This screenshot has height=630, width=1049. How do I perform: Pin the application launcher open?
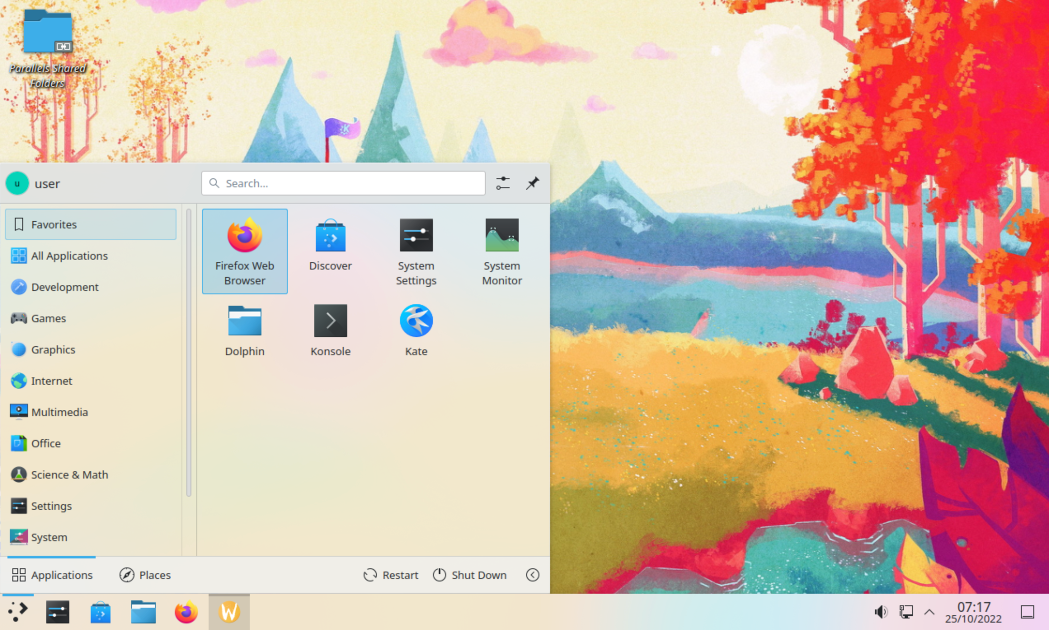tap(532, 183)
